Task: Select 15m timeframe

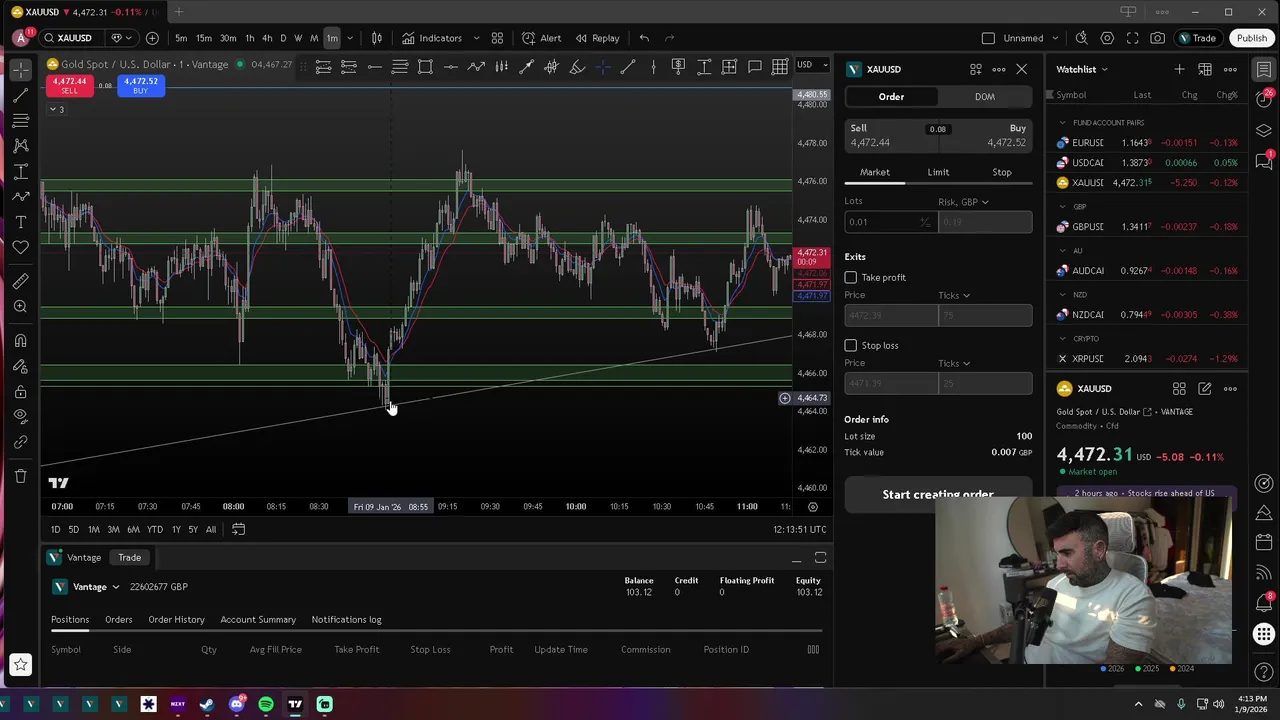Action: [x=203, y=38]
